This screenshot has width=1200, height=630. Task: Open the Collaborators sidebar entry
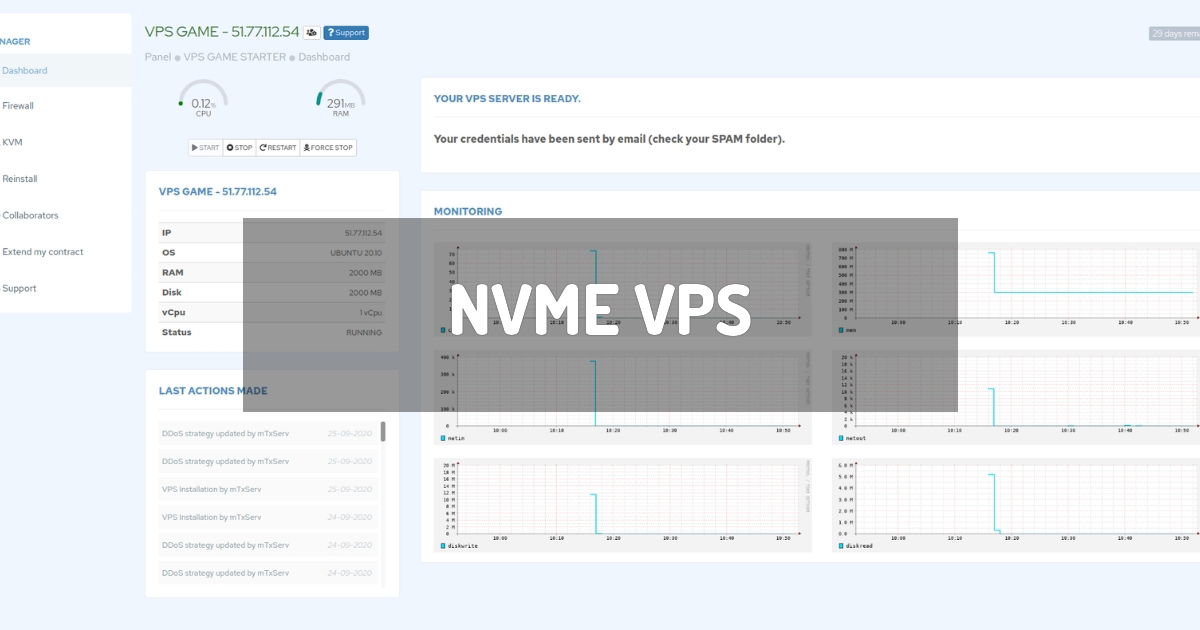(31, 215)
